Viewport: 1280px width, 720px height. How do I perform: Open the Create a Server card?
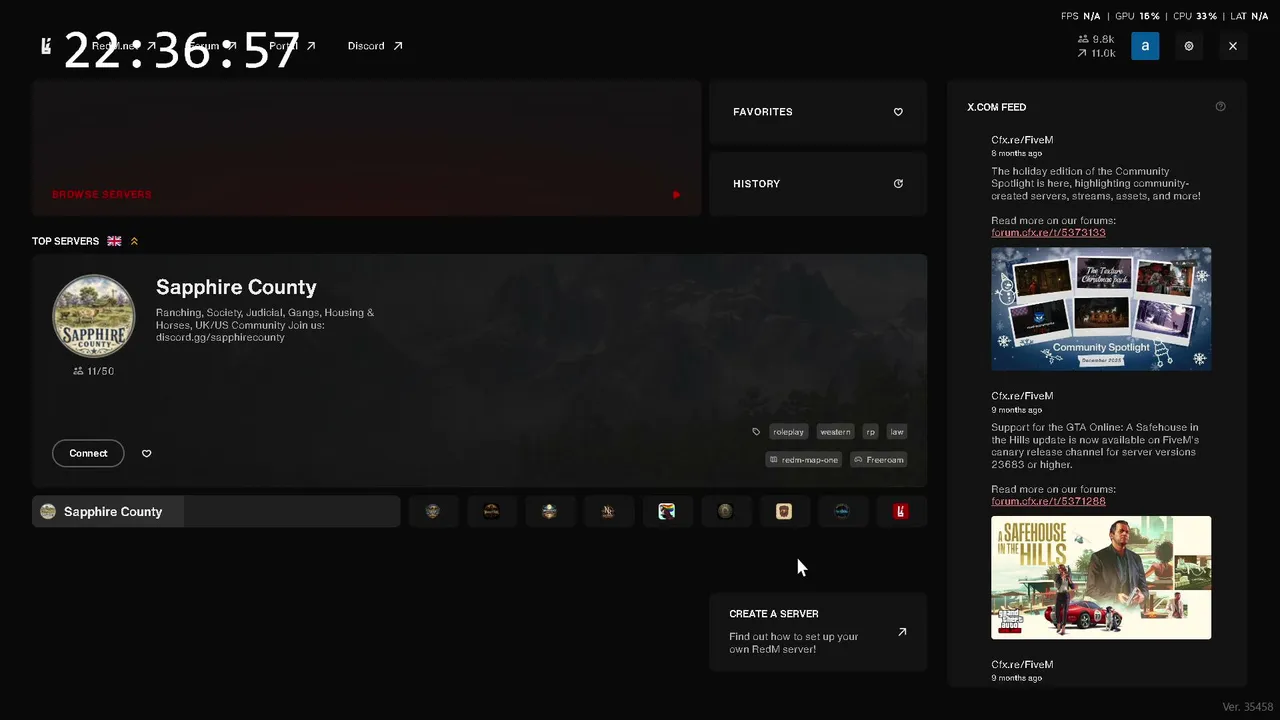tap(818, 632)
